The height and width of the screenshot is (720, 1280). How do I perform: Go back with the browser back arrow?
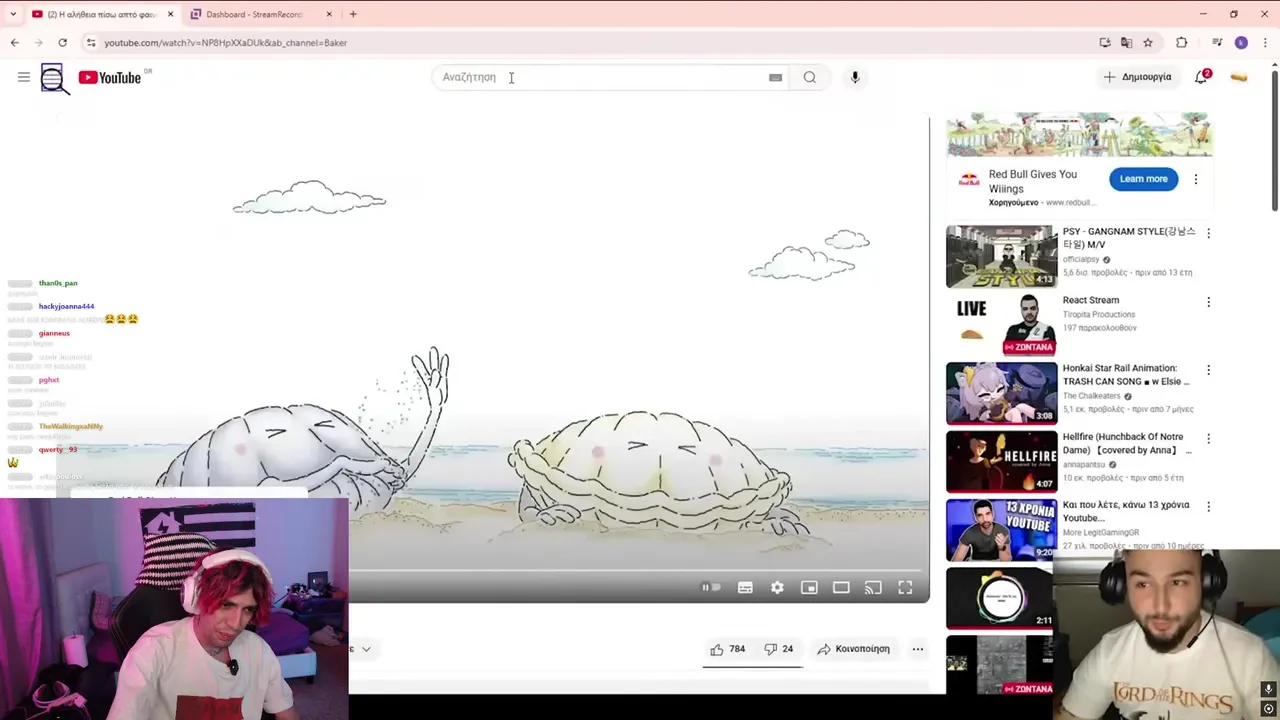(x=14, y=42)
